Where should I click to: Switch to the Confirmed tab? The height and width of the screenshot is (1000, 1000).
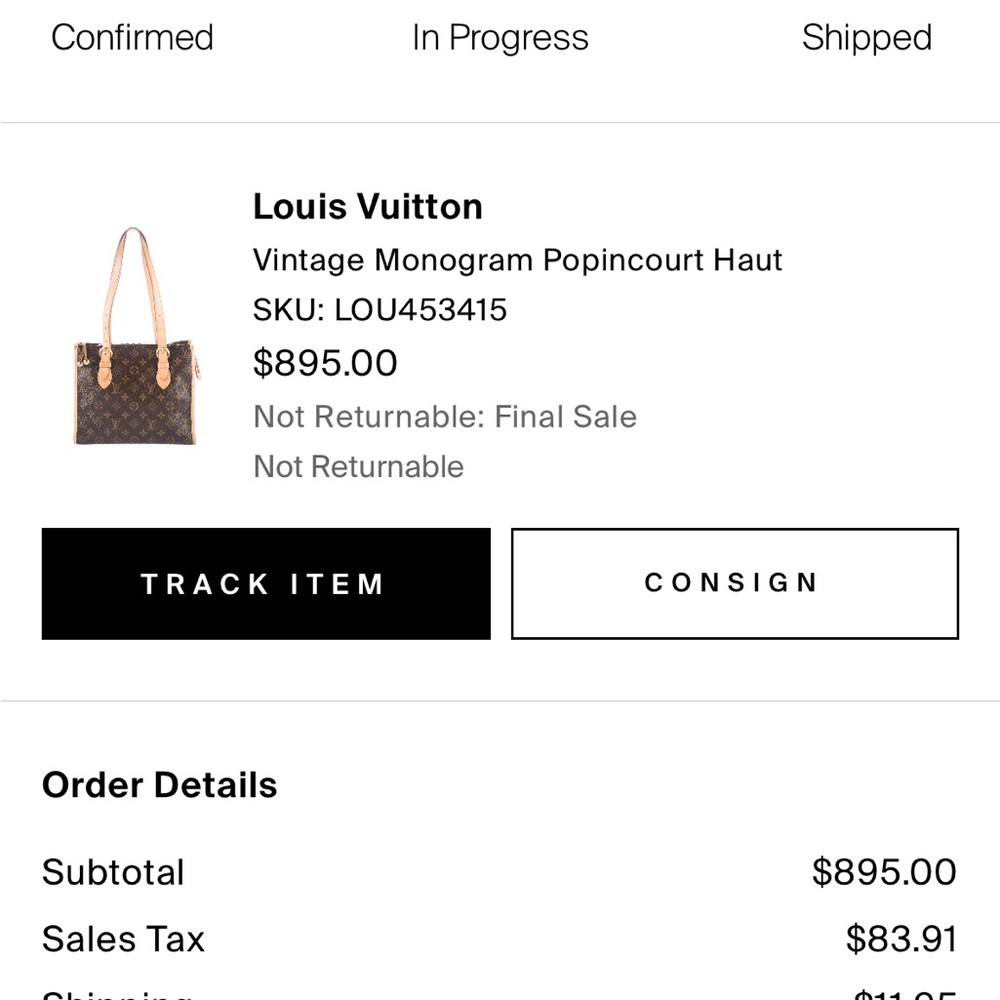[132, 38]
